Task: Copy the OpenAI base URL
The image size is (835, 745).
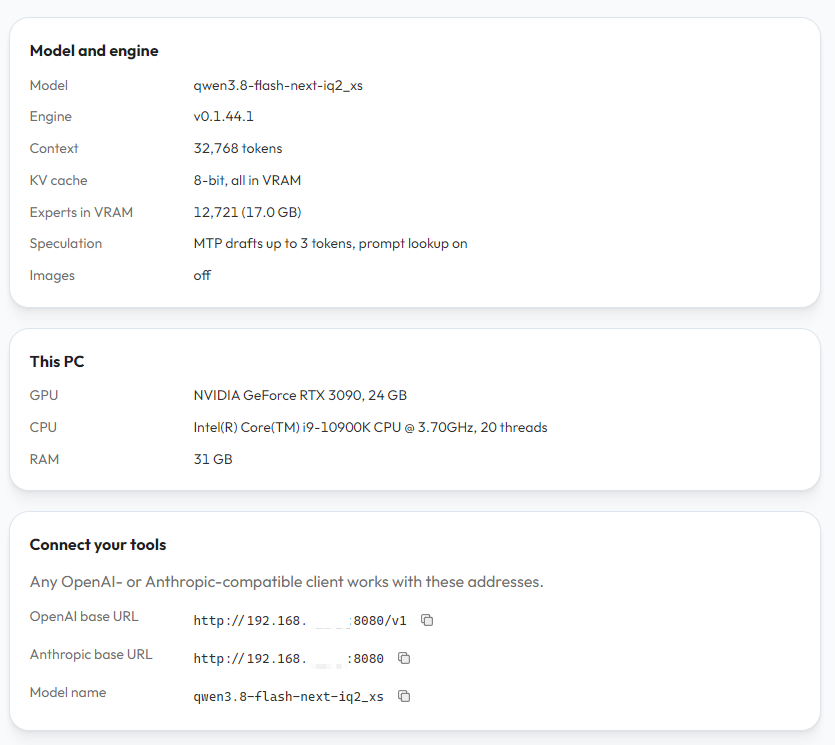Action: click(x=427, y=620)
